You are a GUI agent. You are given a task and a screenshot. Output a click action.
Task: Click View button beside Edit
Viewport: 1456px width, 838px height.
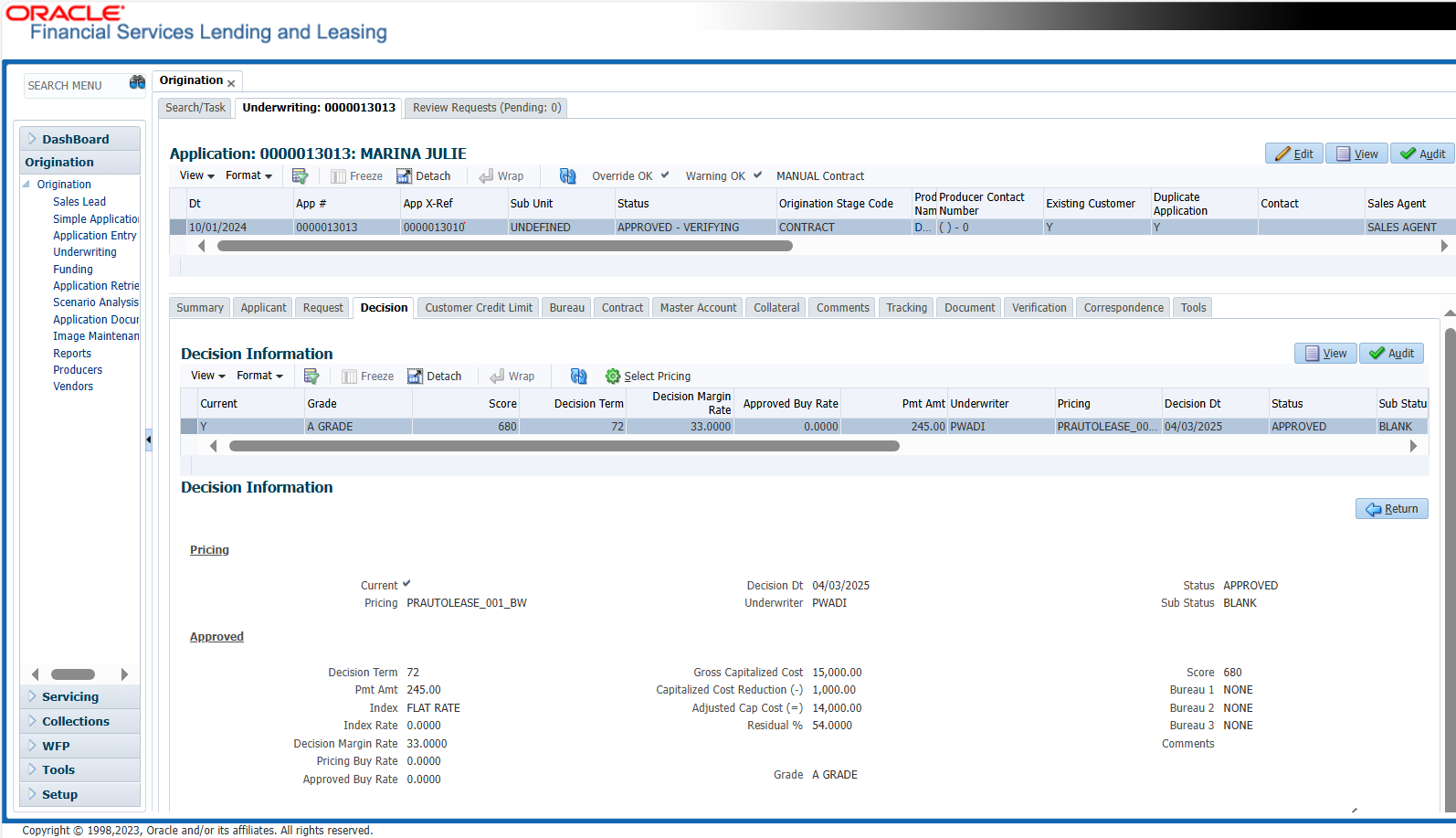[x=1356, y=154]
